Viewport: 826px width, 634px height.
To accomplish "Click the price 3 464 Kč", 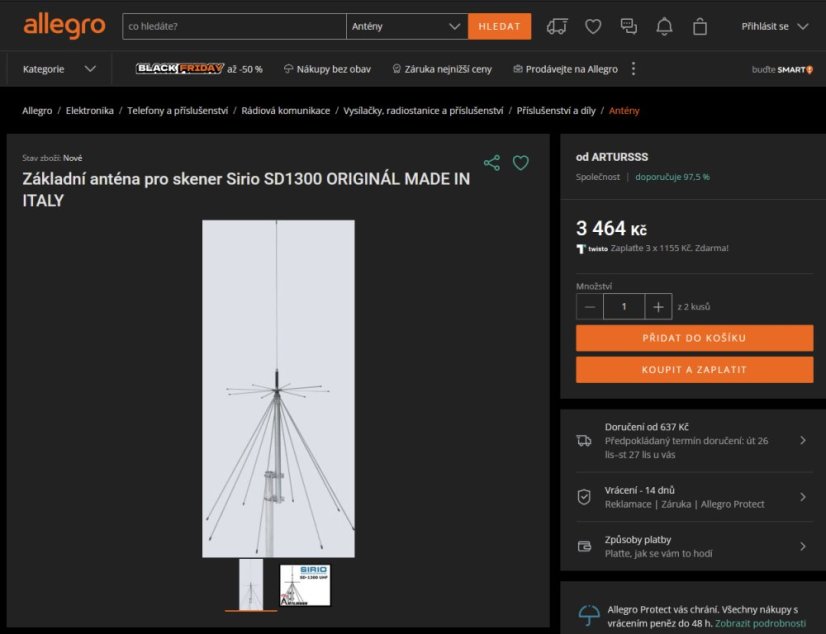I will point(611,229).
